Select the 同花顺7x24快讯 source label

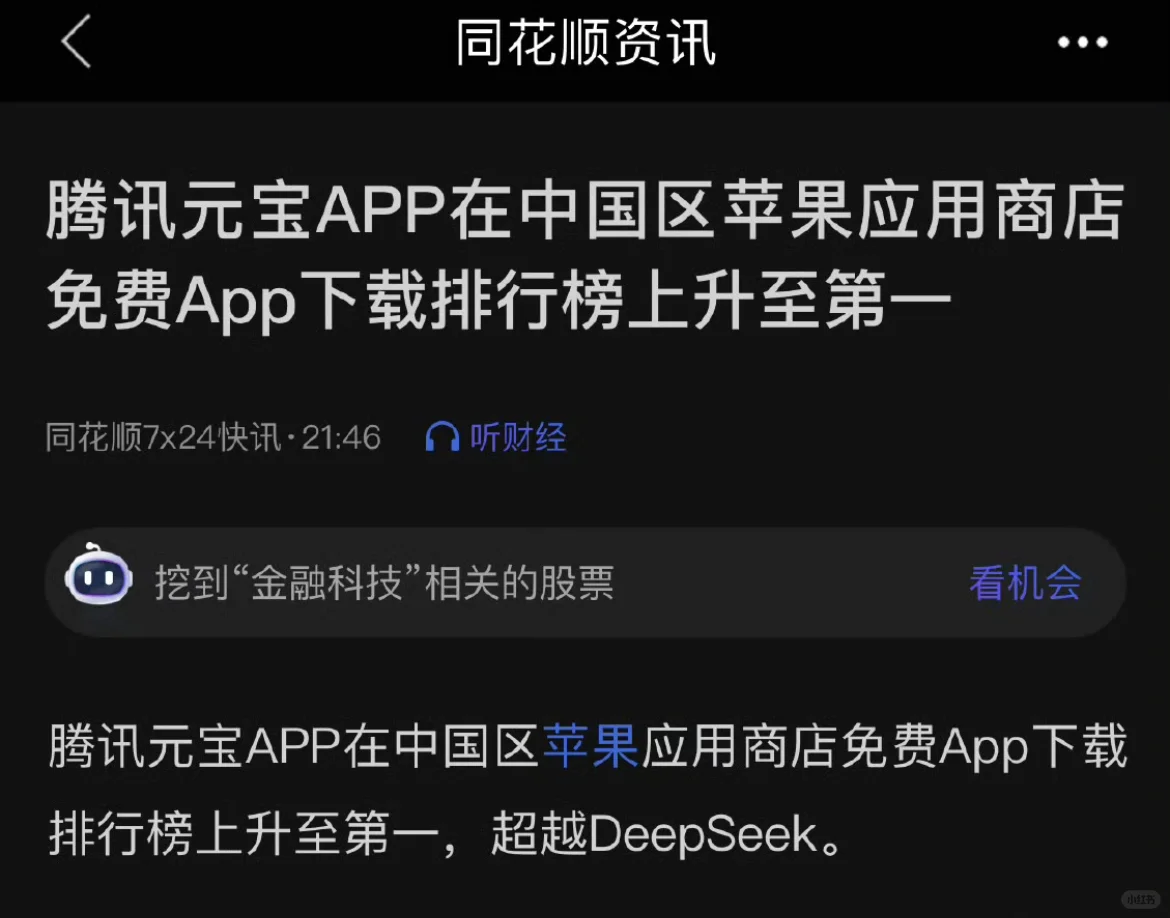(163, 437)
